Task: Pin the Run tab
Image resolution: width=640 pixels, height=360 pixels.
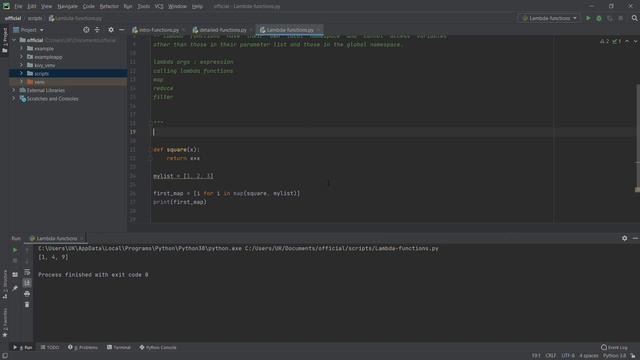Action: coord(15,288)
